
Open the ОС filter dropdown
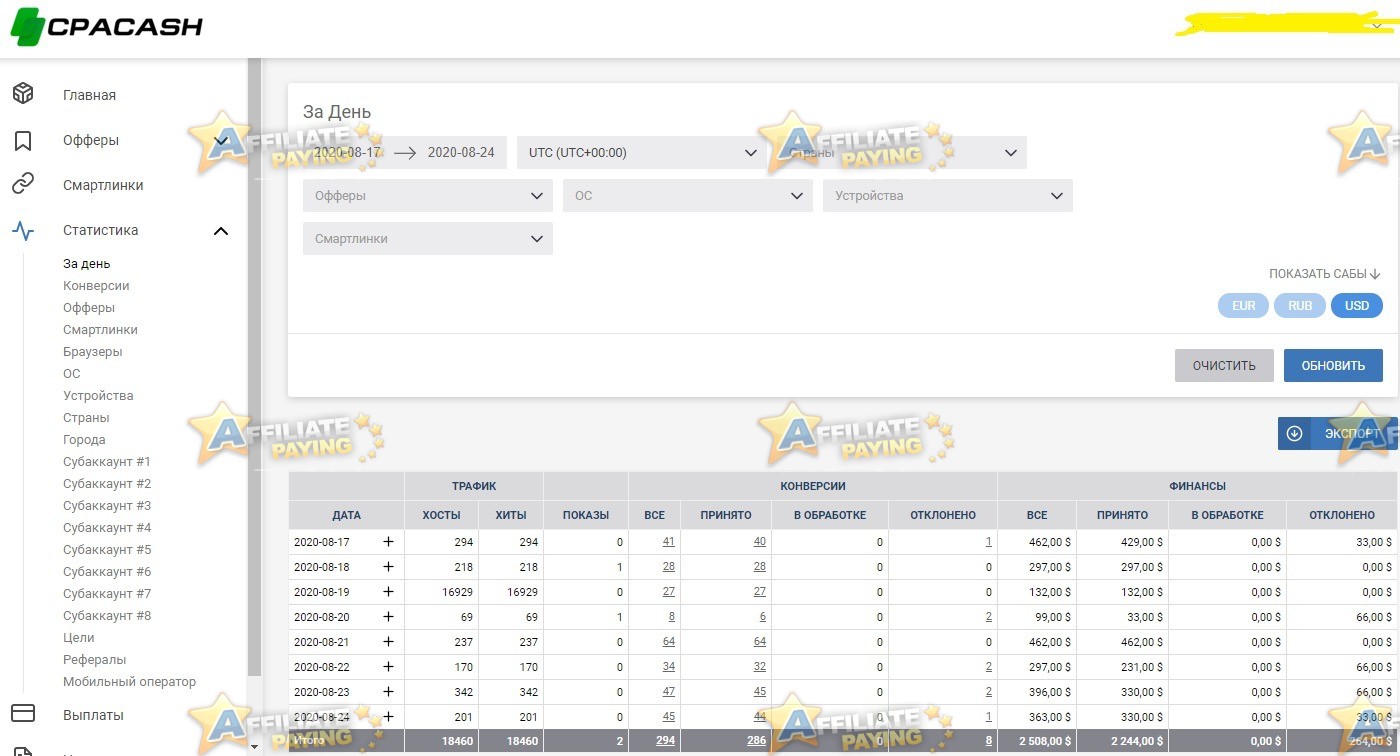tap(688, 196)
